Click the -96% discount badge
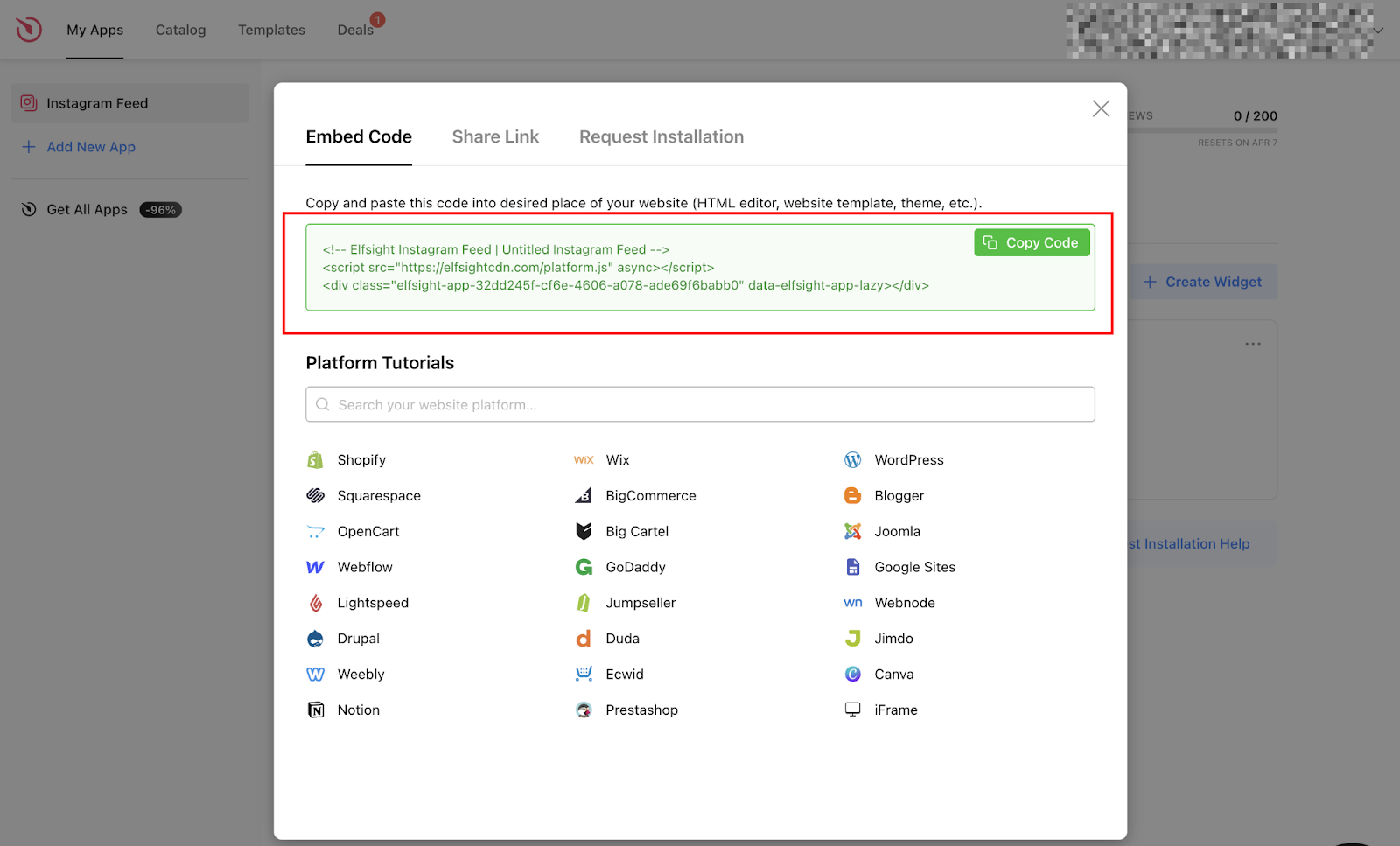The width and height of the screenshot is (1400, 846). [x=160, y=210]
